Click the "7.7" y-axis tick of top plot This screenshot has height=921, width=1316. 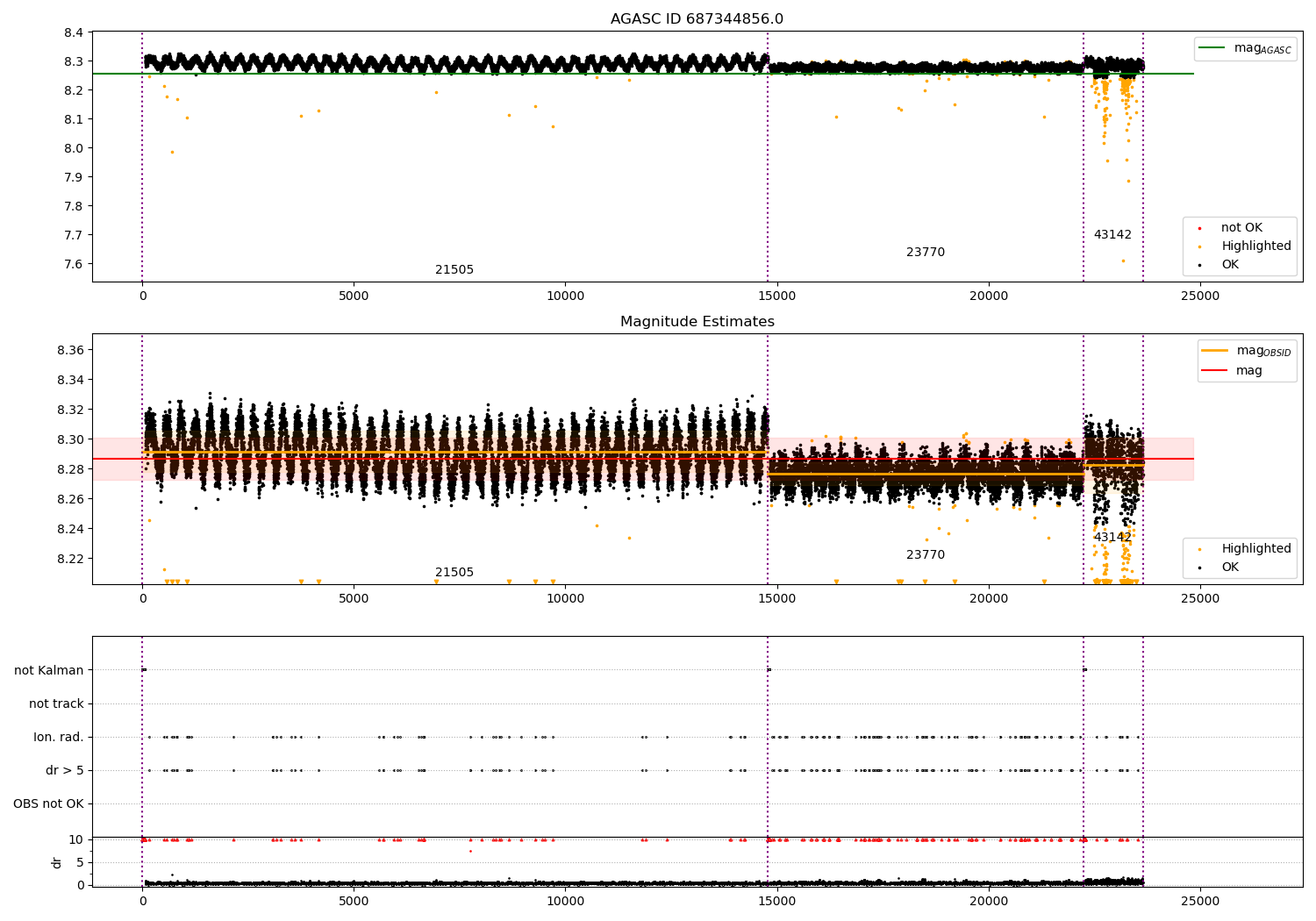75,236
